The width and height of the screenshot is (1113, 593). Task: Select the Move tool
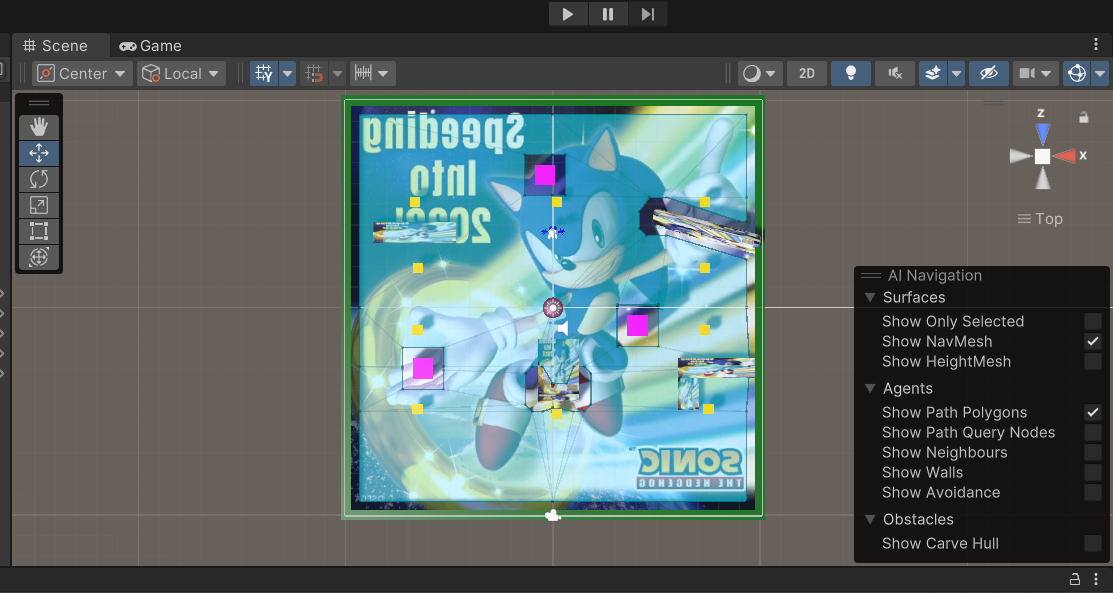click(x=39, y=153)
